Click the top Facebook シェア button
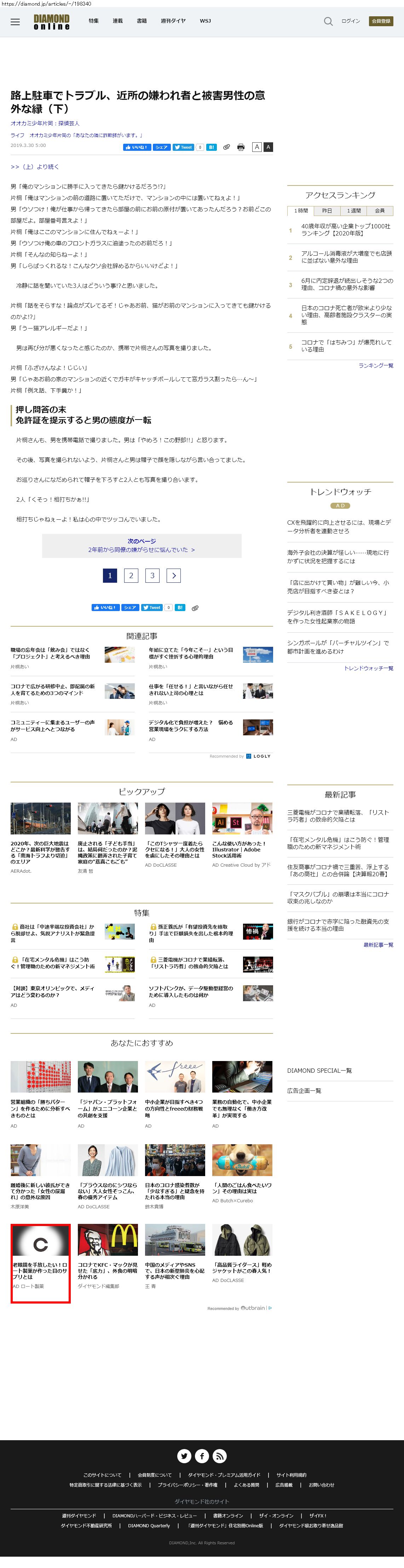Image resolution: width=404 pixels, height=1568 pixels. pyautogui.click(x=161, y=147)
